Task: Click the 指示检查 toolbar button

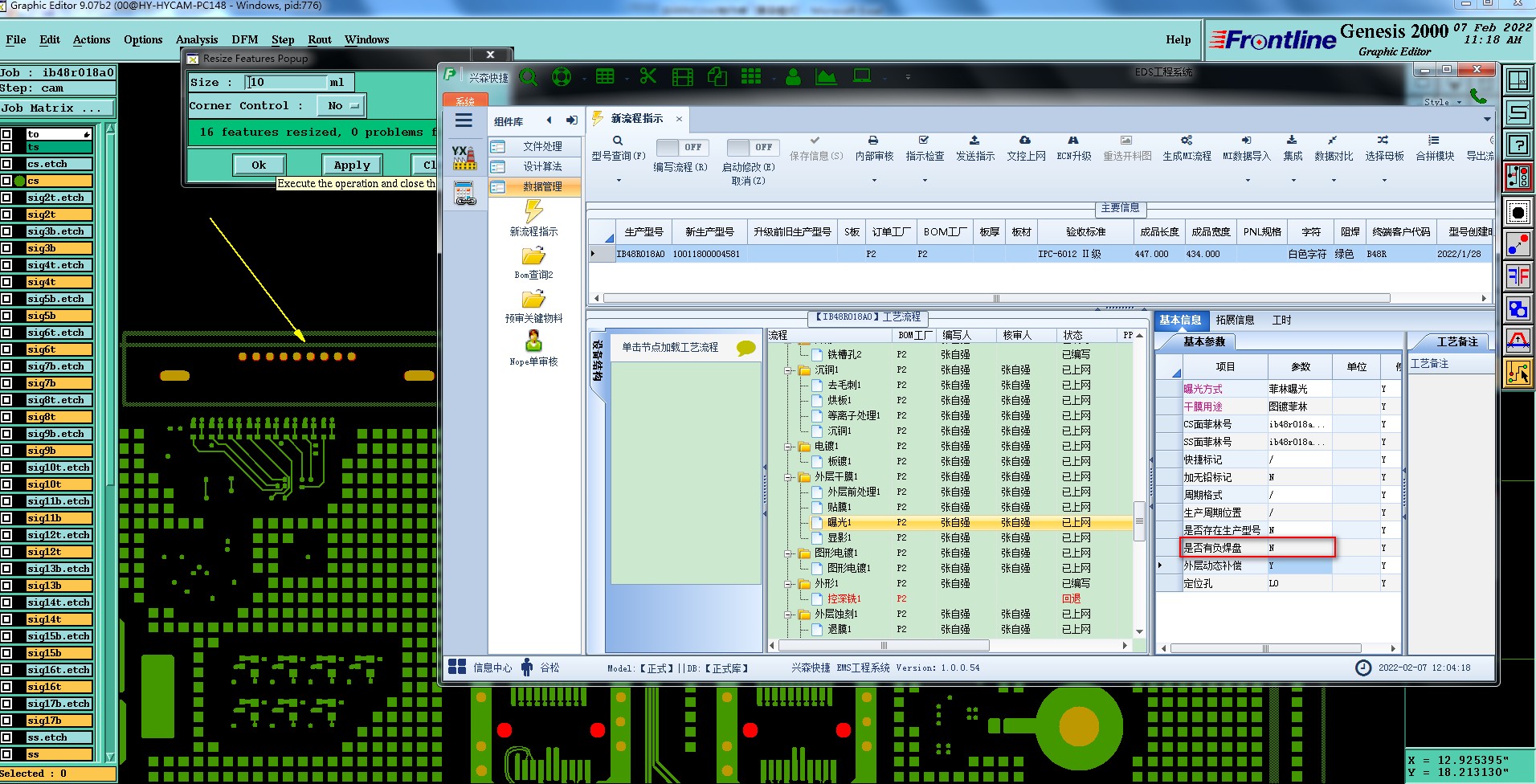Action: tap(925, 149)
